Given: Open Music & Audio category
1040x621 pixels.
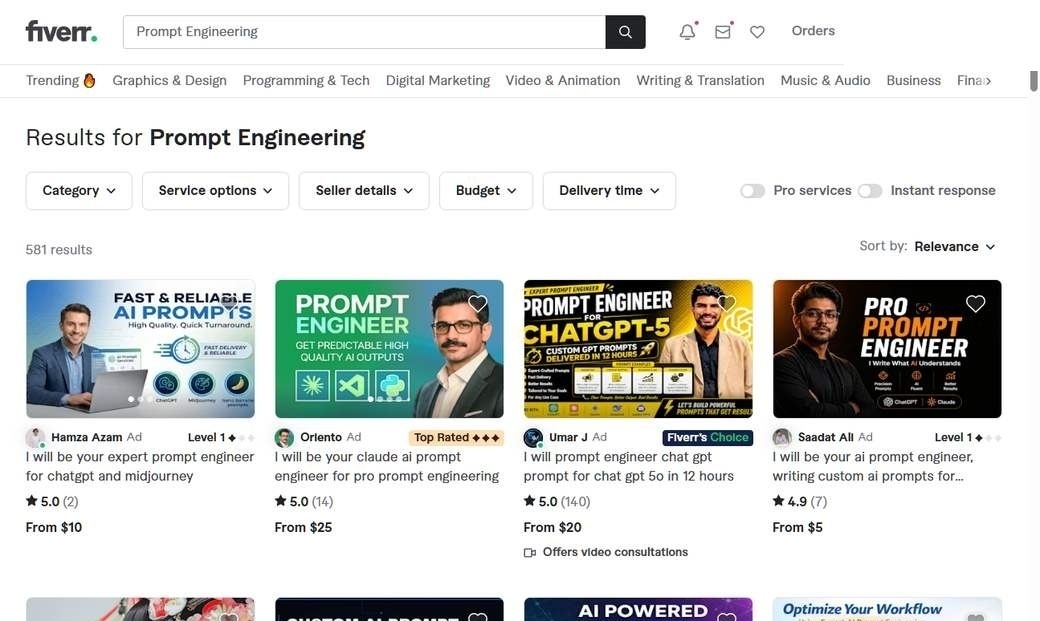Looking at the screenshot, I should click(x=825, y=80).
